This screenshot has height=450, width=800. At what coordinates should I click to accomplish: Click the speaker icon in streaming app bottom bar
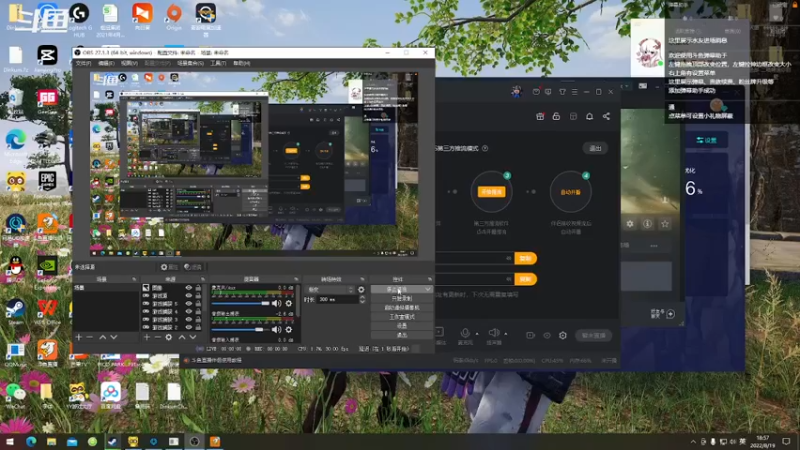493,333
